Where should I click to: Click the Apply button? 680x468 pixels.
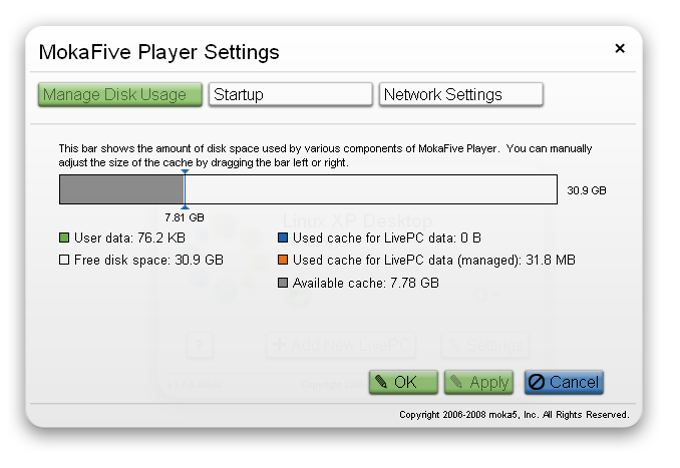pos(479,382)
